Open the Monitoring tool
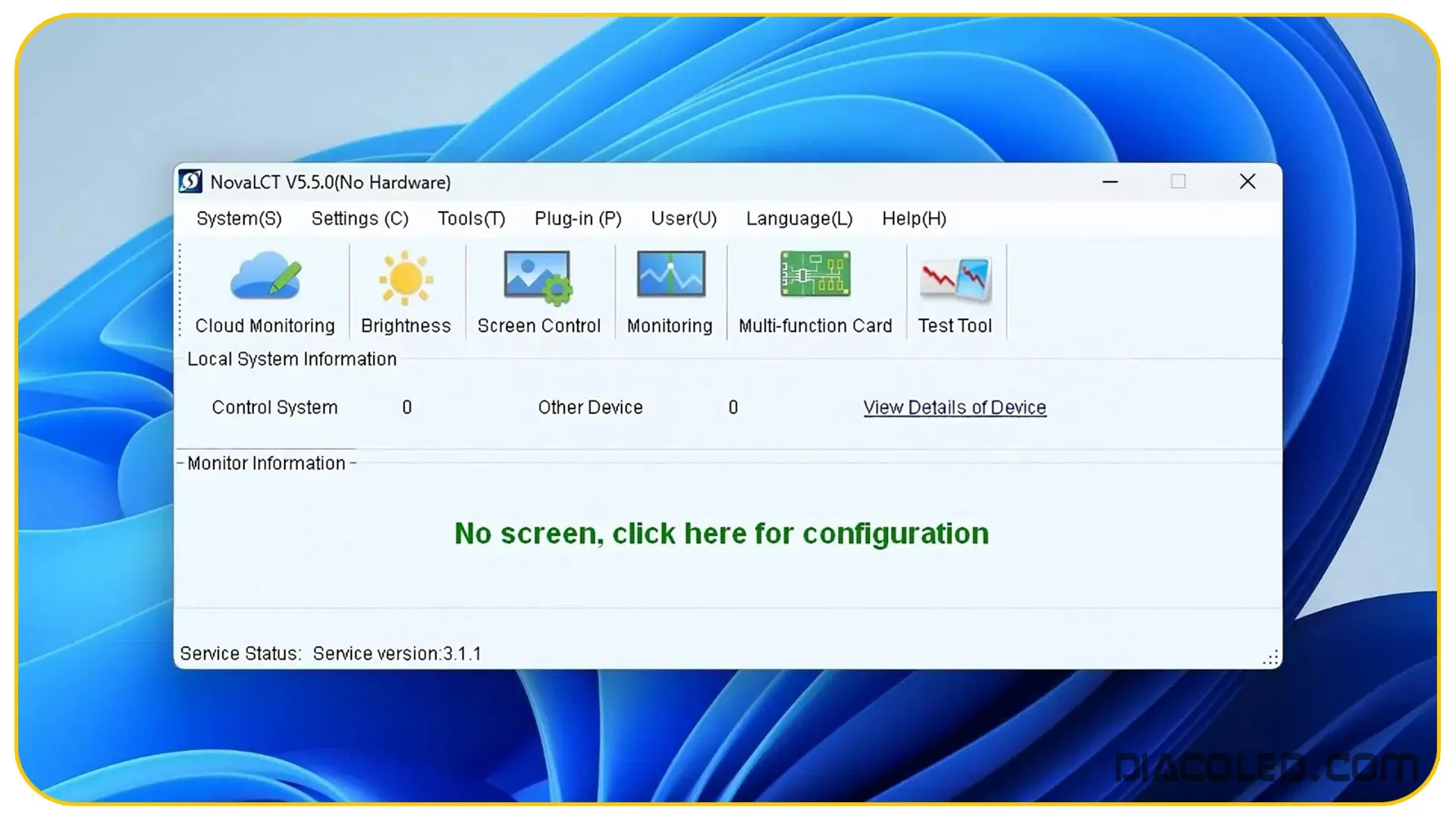1456x819 pixels. coord(670,293)
